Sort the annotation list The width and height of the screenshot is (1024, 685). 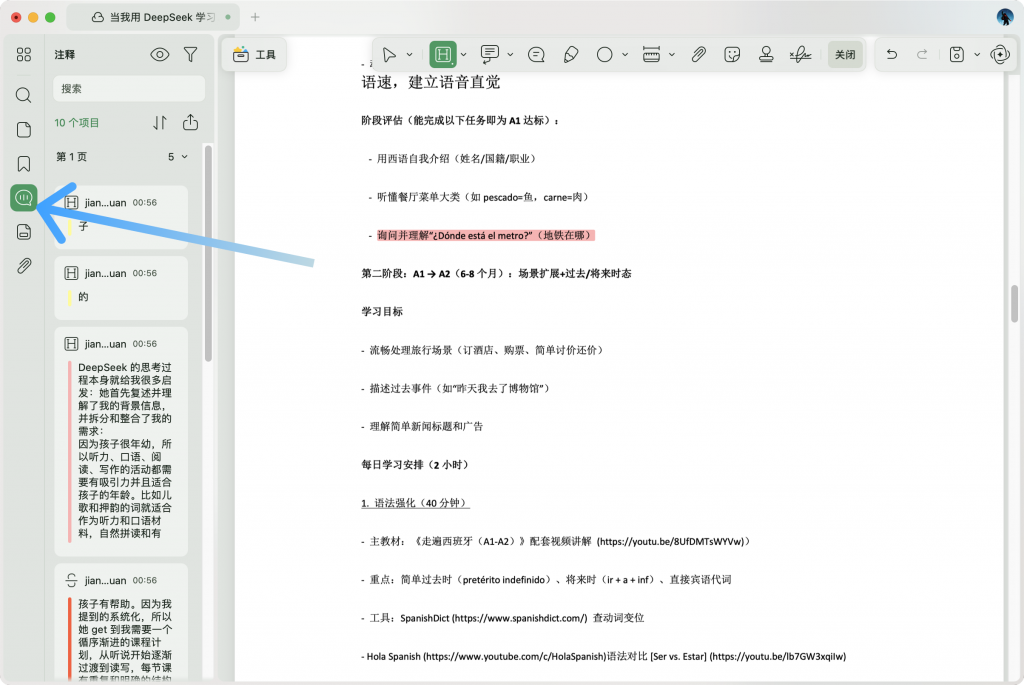[160, 123]
